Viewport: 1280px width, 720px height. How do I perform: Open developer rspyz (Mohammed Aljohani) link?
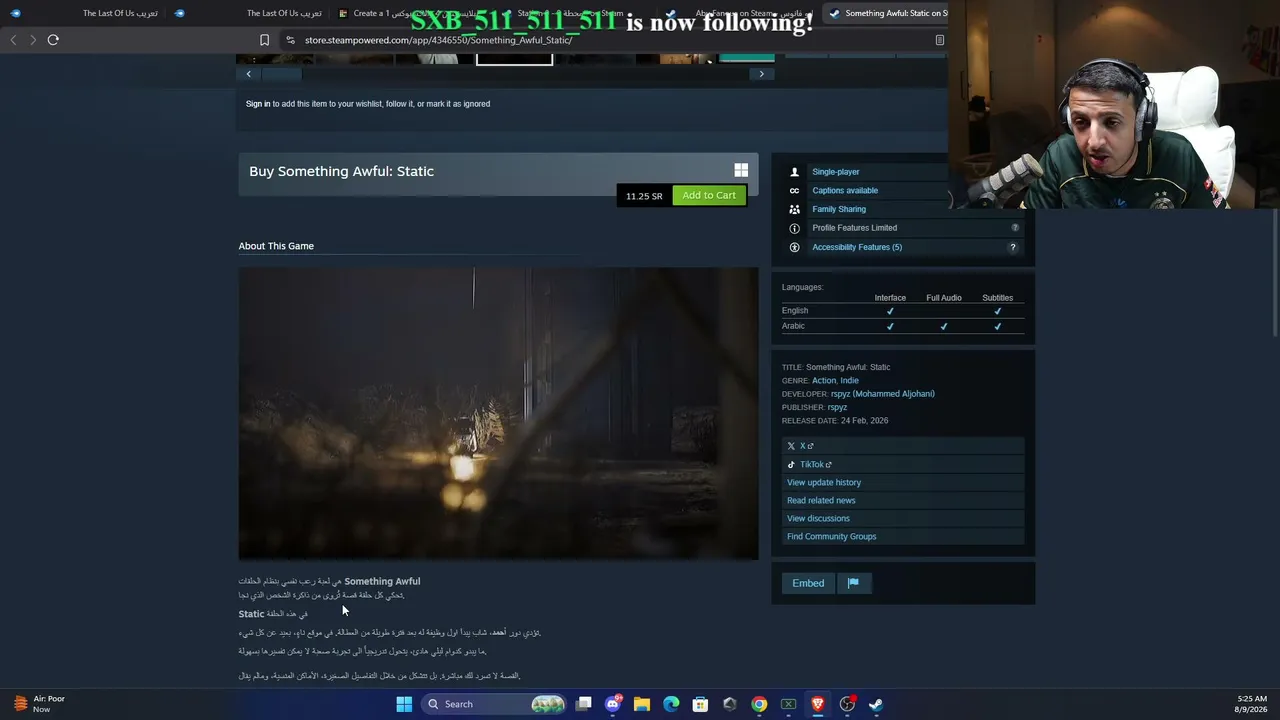pos(882,394)
